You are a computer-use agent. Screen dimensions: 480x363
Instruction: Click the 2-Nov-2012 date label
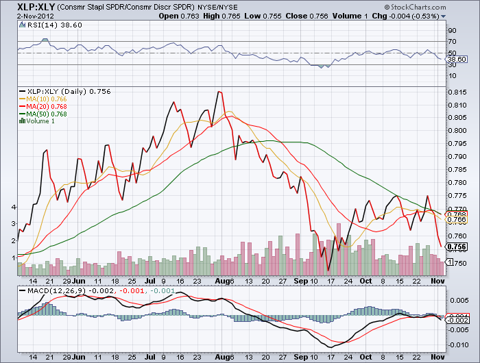tap(36, 16)
